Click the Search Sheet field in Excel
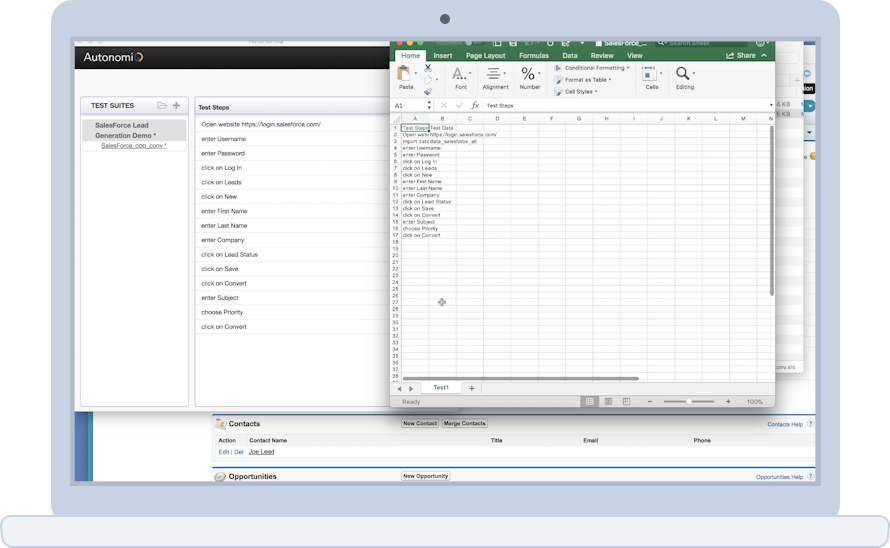 click(702, 43)
